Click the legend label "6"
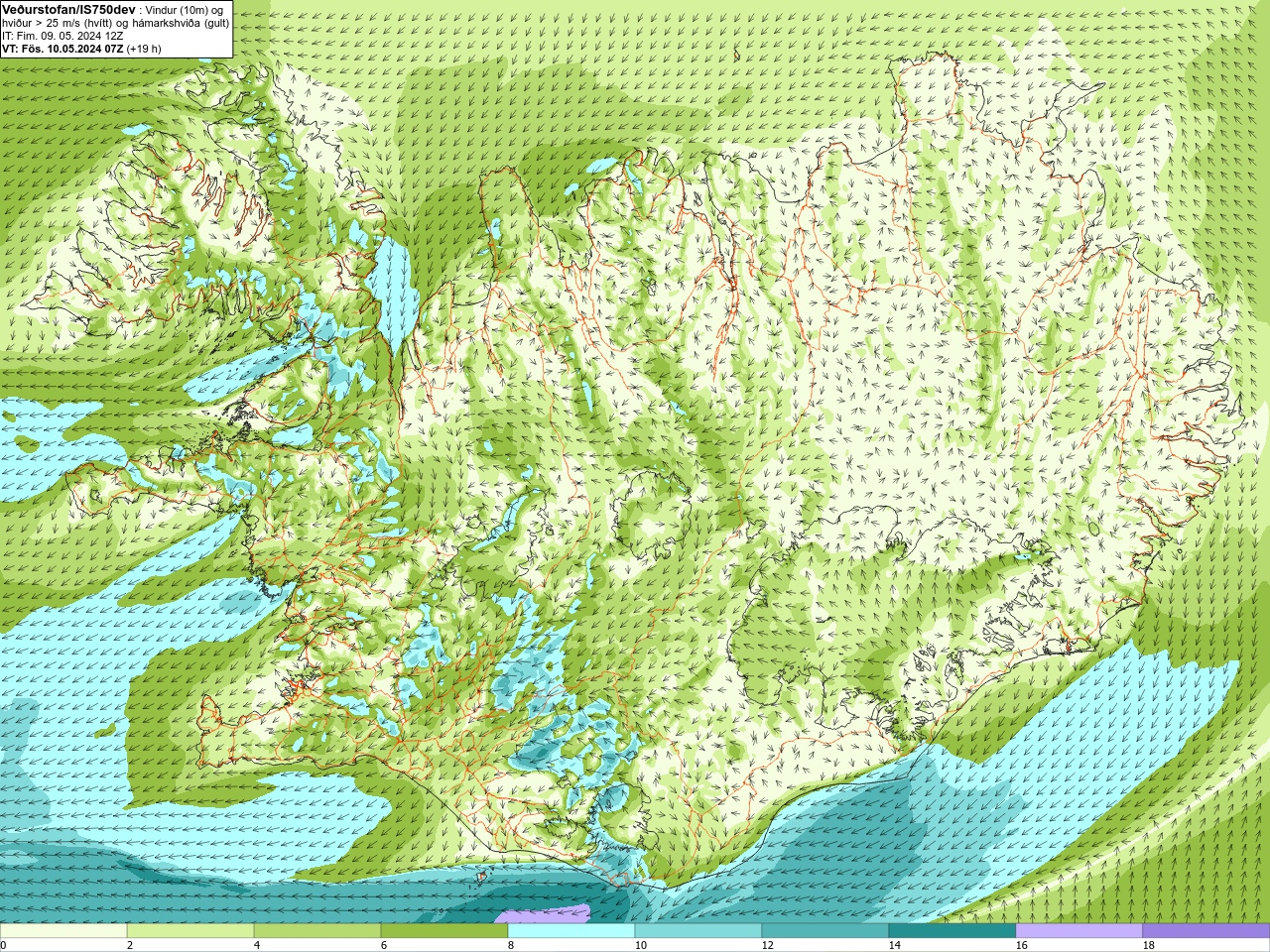Image resolution: width=1270 pixels, height=952 pixels. pos(383,945)
